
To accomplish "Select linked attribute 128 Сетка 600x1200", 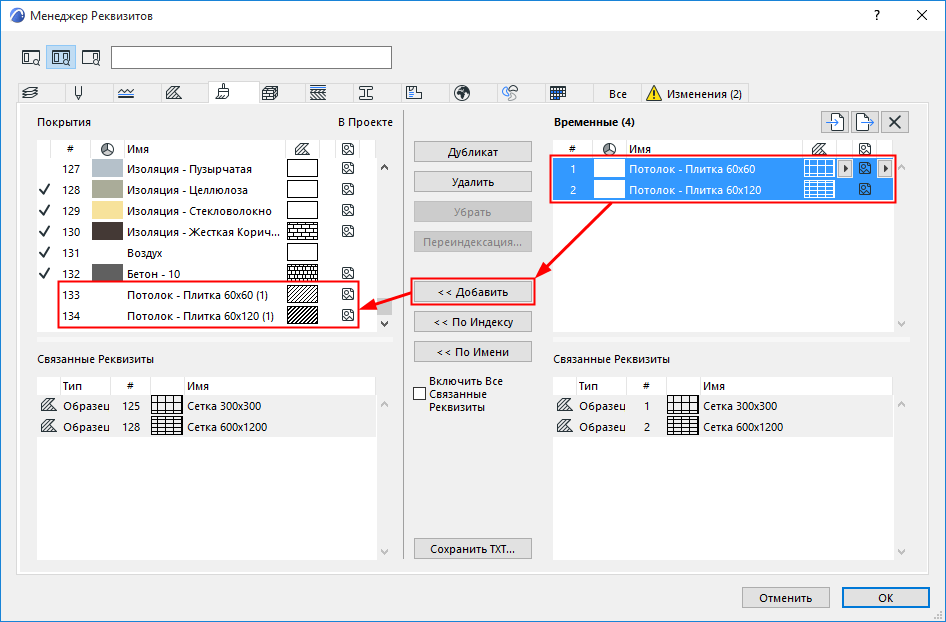I will point(206,427).
